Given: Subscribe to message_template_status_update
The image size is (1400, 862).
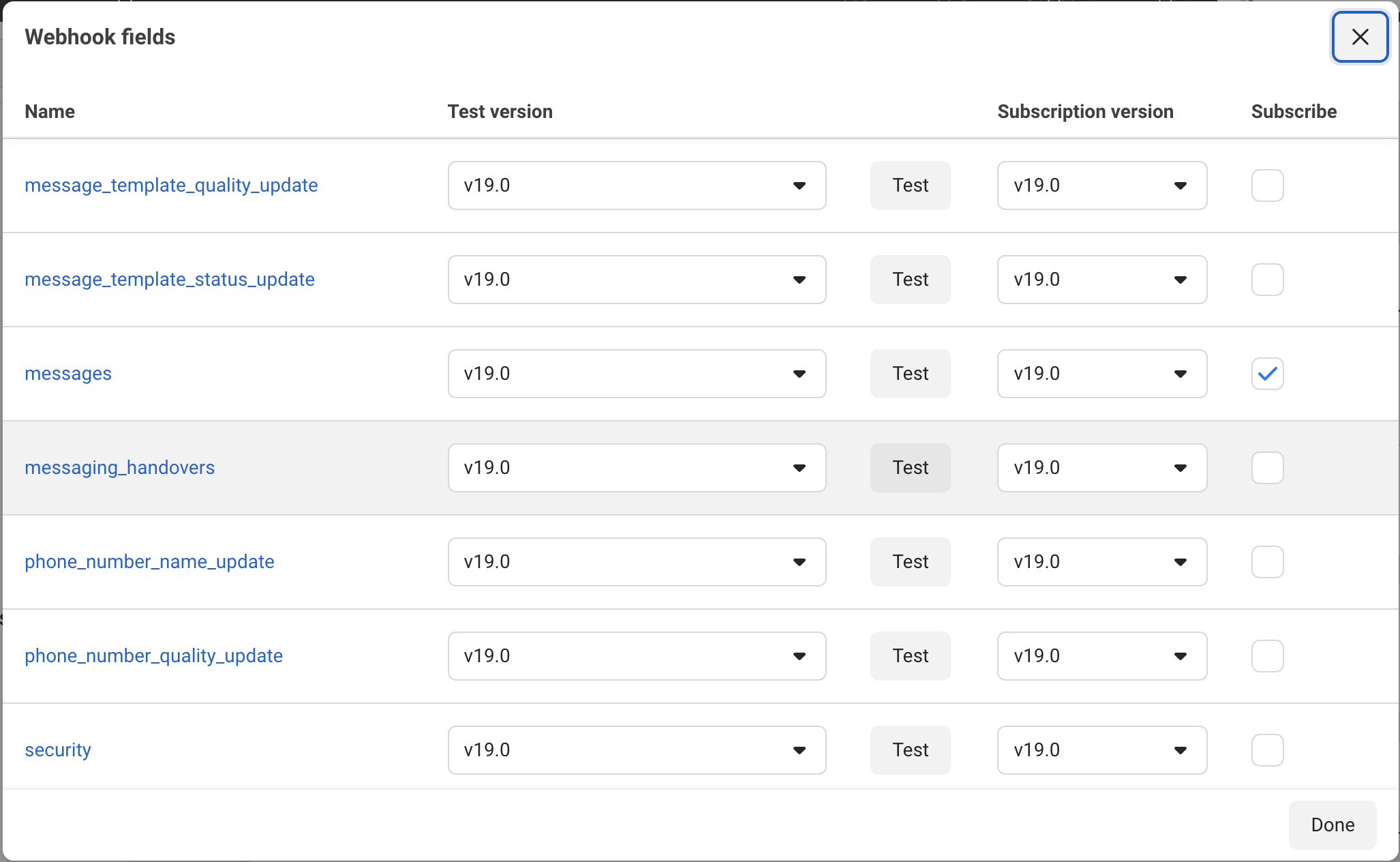Looking at the screenshot, I should [x=1267, y=280].
